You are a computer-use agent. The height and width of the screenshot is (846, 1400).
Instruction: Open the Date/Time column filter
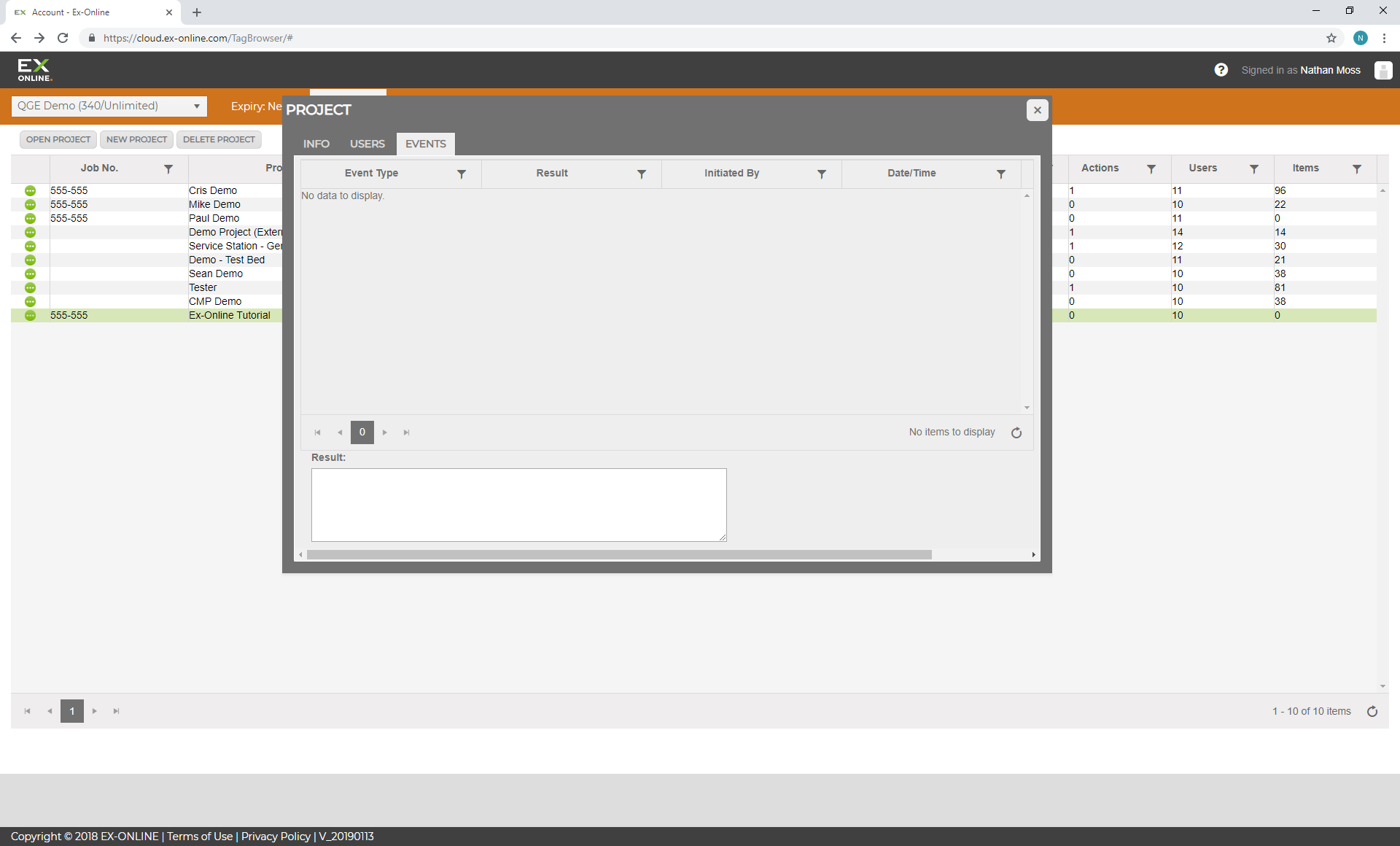(x=1000, y=174)
